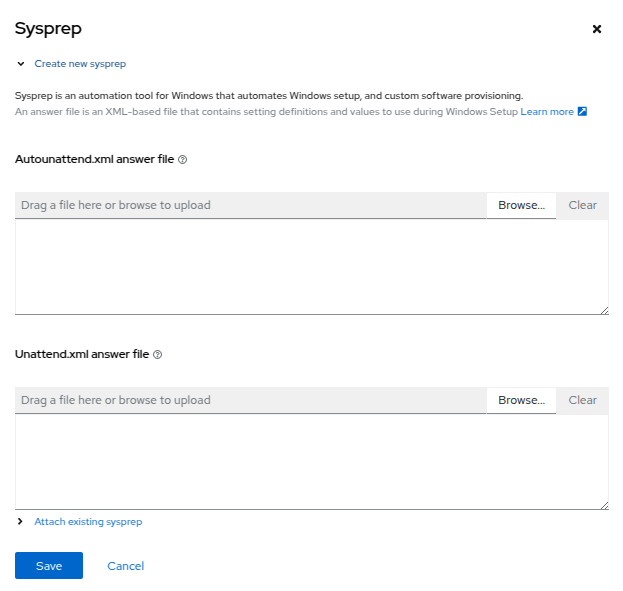Clear the Unattend.xml file selection
The height and width of the screenshot is (591, 623).
[x=582, y=400]
